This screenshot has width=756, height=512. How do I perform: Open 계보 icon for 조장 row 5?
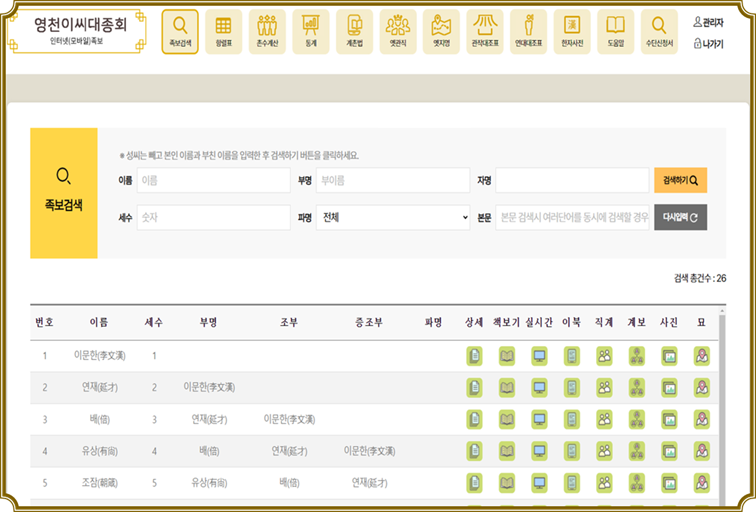pyautogui.click(x=637, y=483)
